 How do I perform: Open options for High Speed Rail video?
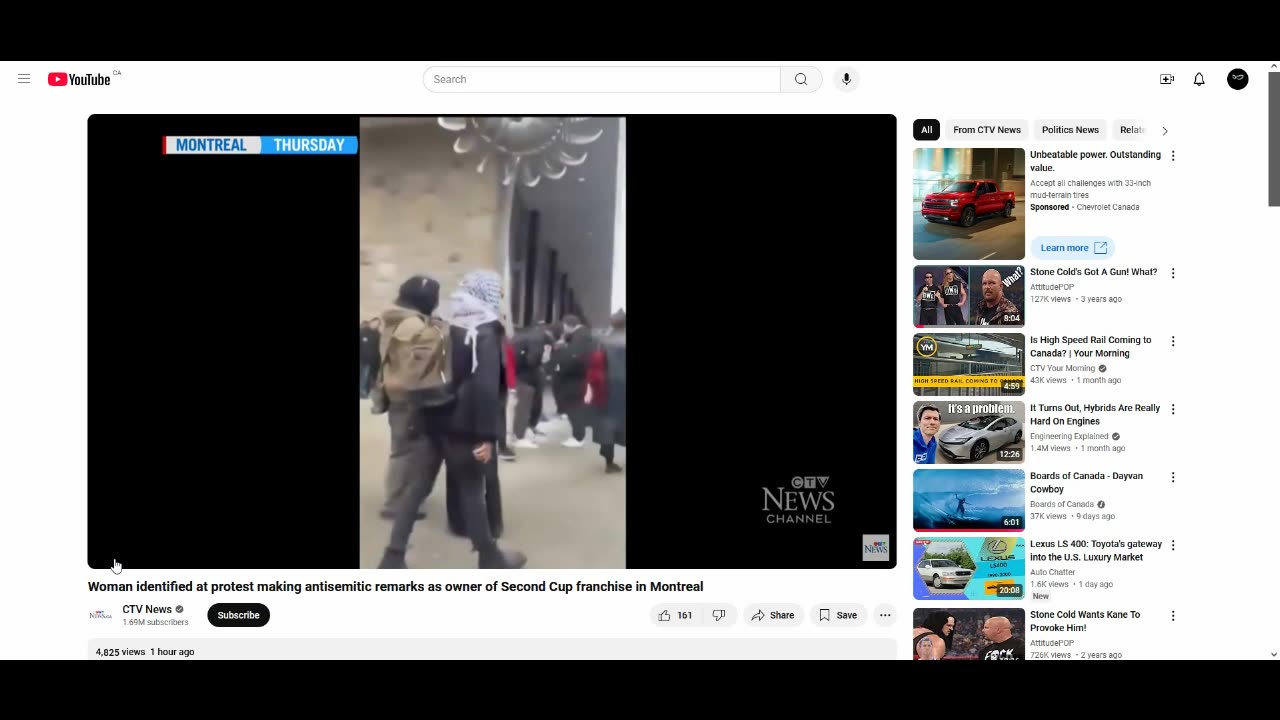[1173, 341]
